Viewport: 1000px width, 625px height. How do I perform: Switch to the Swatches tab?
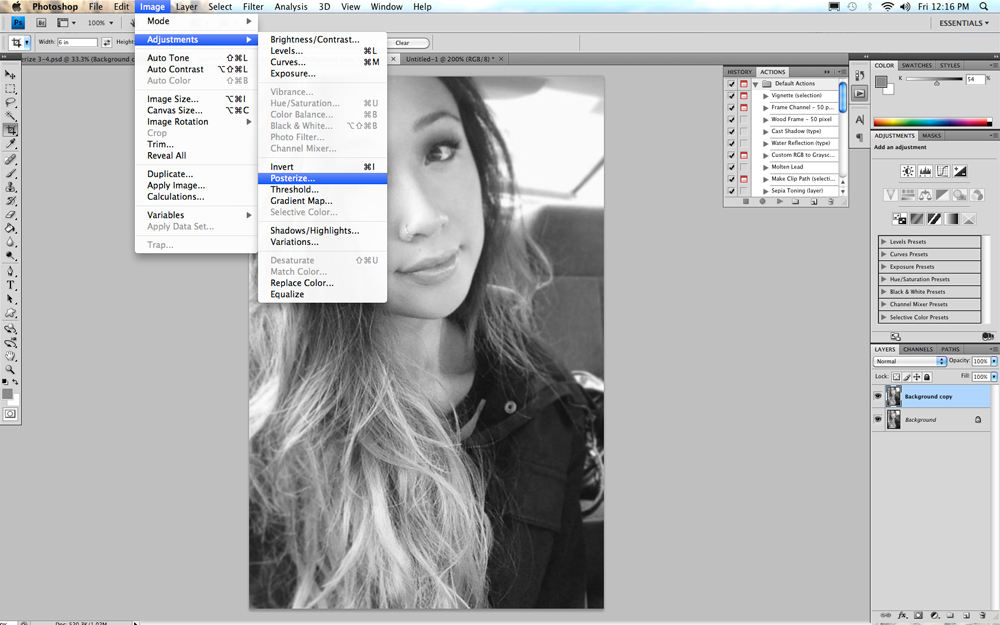(916, 66)
